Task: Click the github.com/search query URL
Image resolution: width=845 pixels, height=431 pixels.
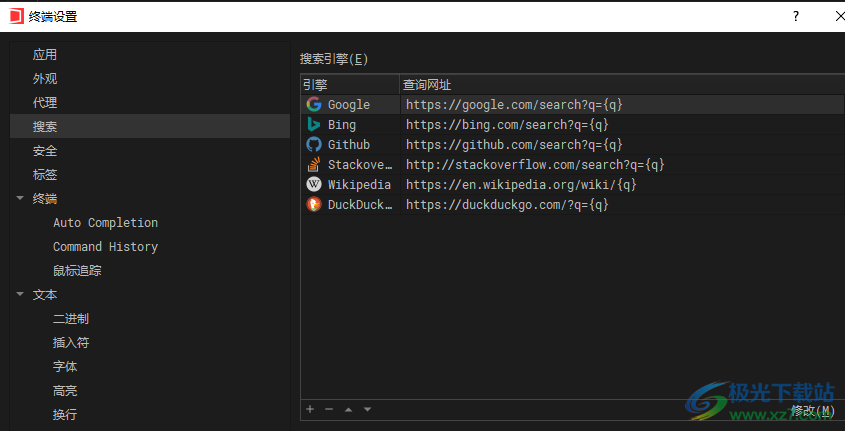Action: point(514,144)
